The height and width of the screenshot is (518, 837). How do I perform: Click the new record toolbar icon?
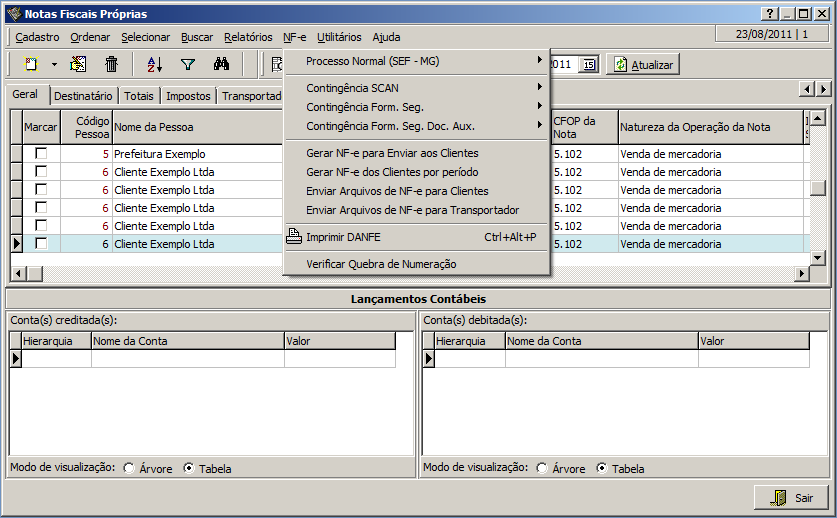[x=31, y=64]
